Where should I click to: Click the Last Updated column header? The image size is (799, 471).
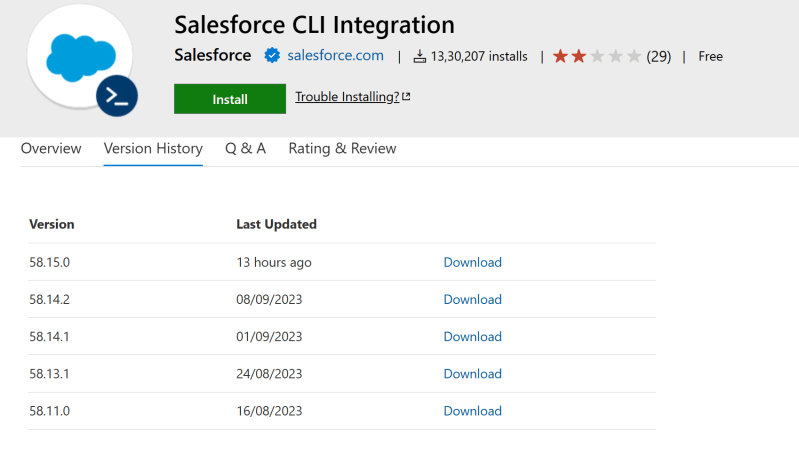[x=276, y=224]
